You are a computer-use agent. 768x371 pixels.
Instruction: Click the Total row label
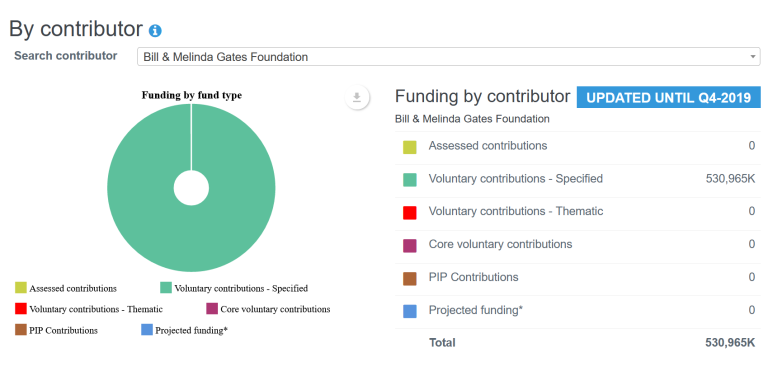[442, 343]
